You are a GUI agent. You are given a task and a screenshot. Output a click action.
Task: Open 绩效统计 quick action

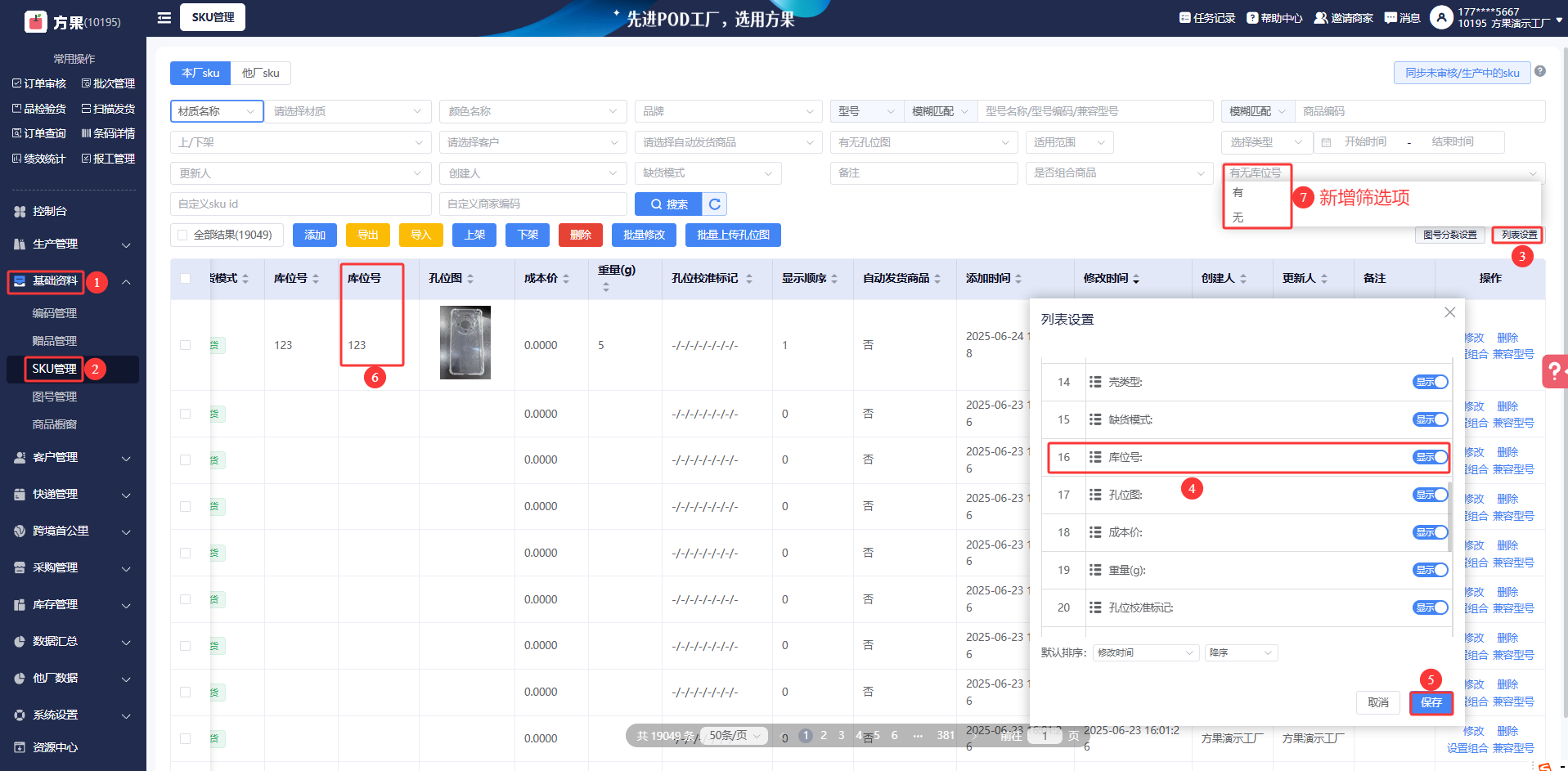(x=39, y=159)
